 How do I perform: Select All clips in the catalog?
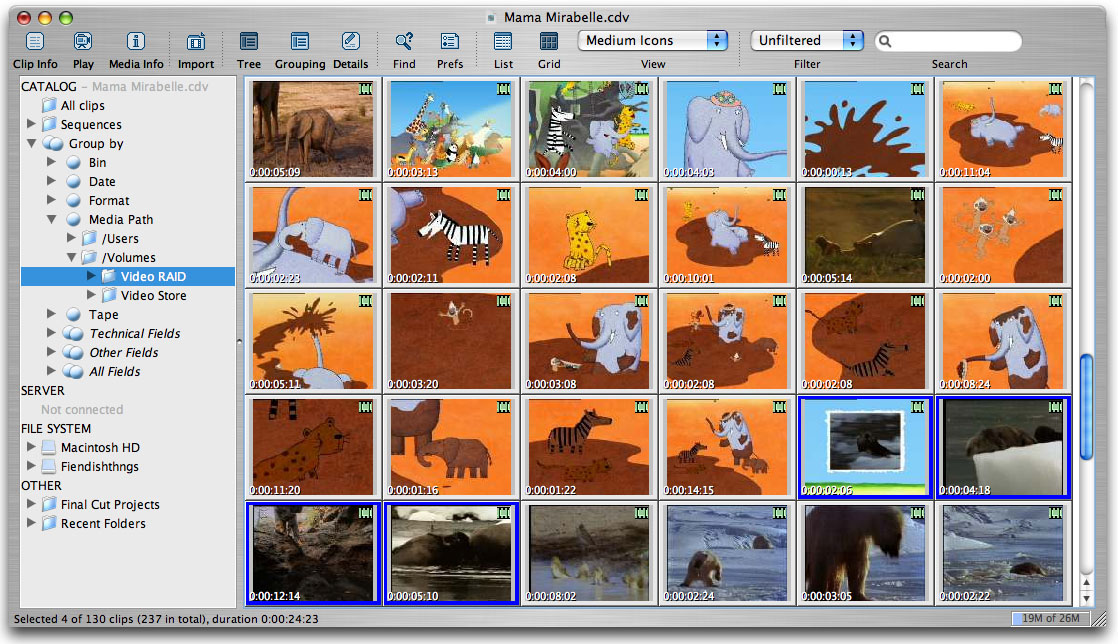coord(82,106)
